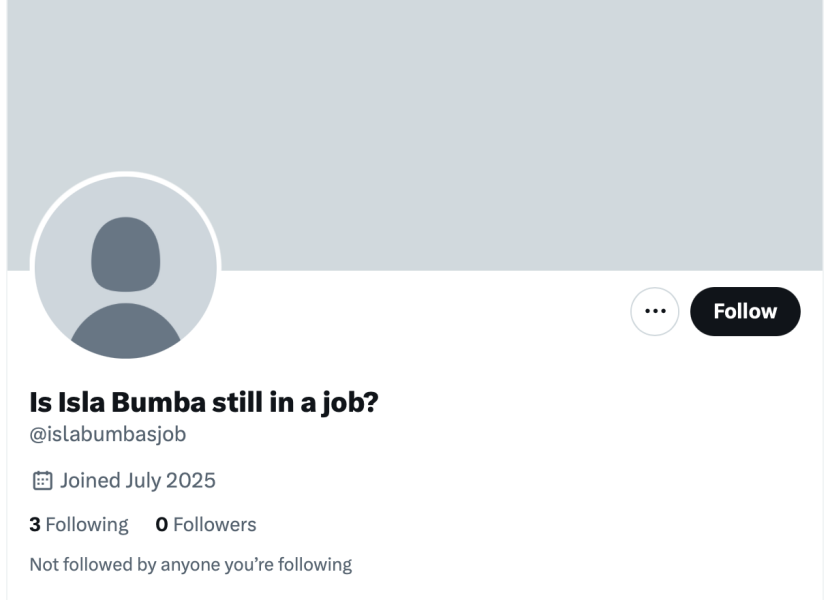The image size is (830, 600).
Task: Click the 'Joined July 2025' text
Action: click(x=137, y=481)
